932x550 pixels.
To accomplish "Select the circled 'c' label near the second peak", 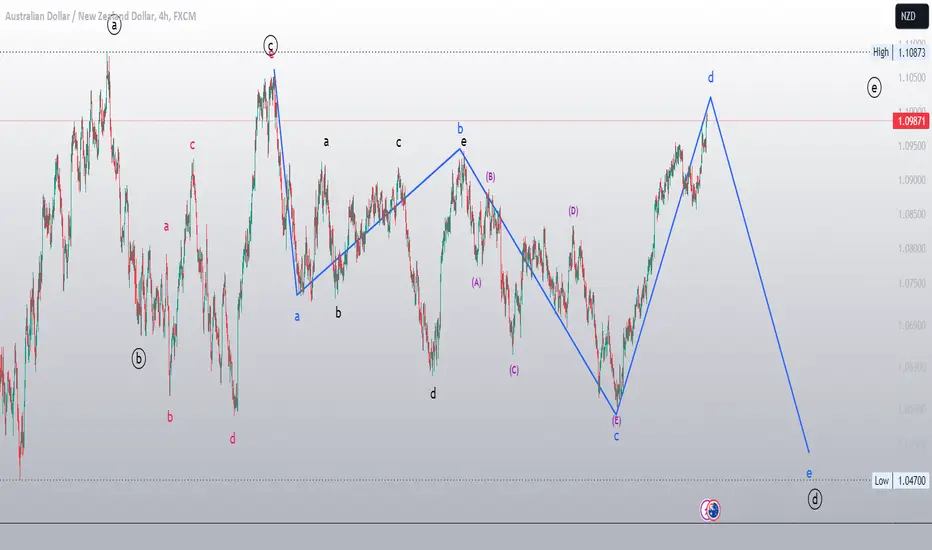I will (270, 45).
